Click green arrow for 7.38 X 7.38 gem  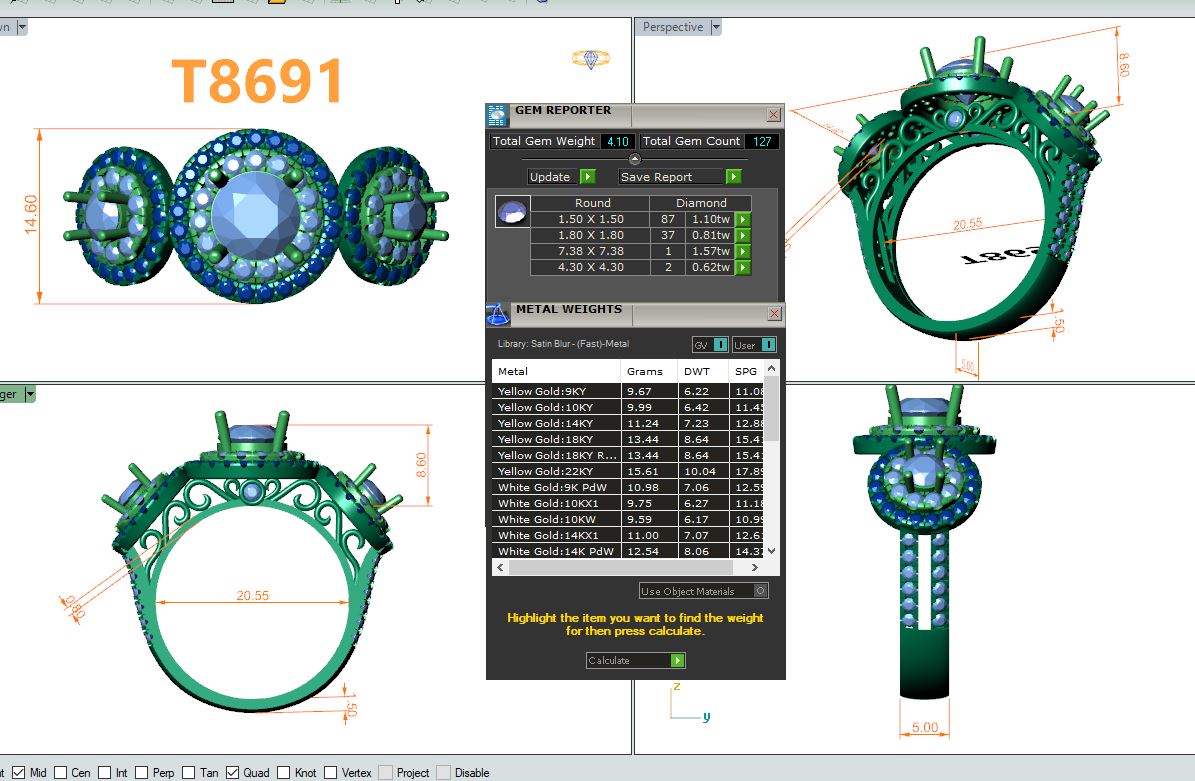pos(743,251)
